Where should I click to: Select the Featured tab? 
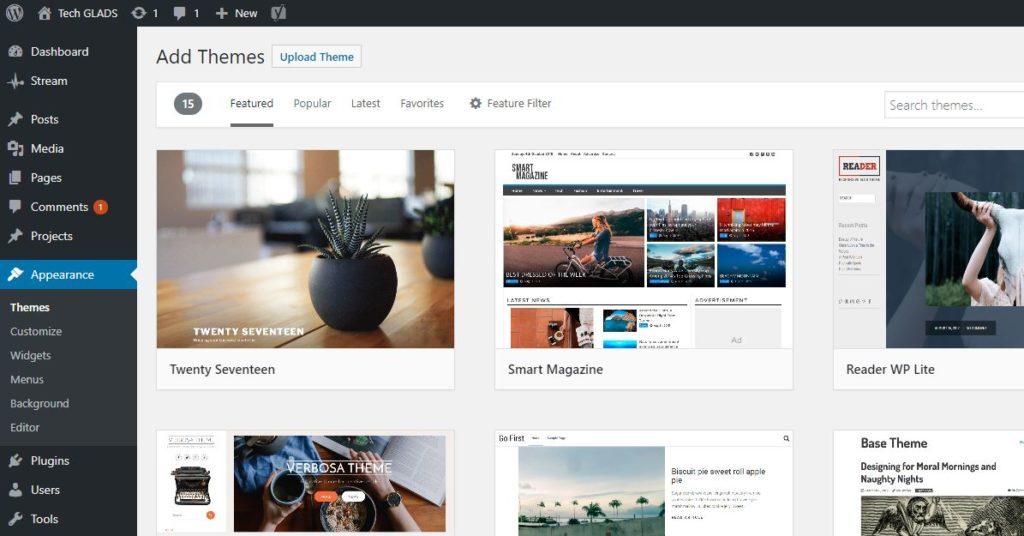coord(251,103)
